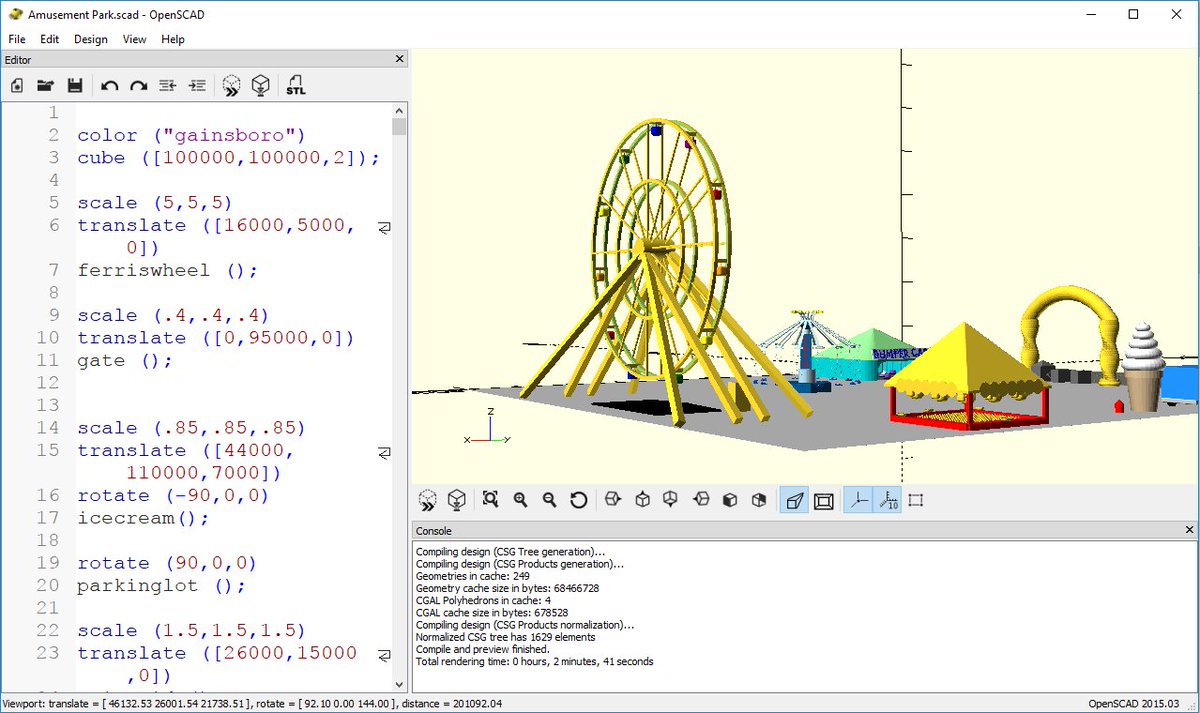Render the design from editor toolbar
This screenshot has height=713, width=1200.
[261, 86]
